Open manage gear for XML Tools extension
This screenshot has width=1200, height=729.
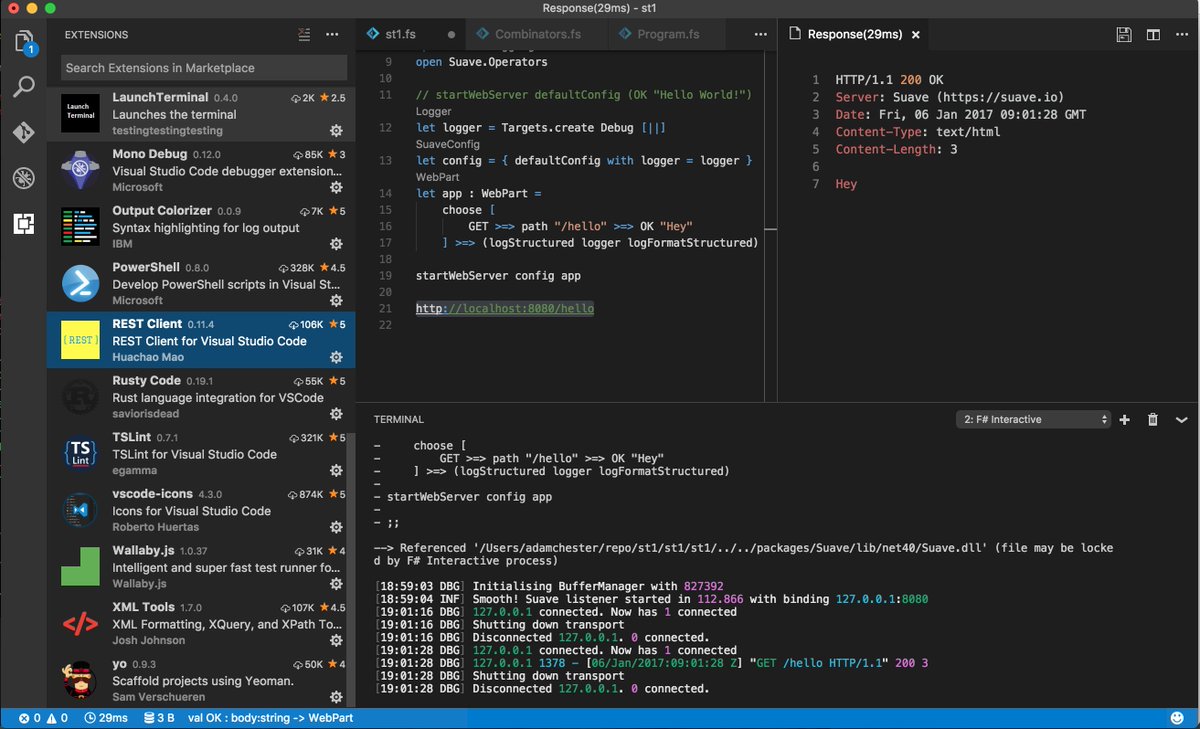point(336,640)
